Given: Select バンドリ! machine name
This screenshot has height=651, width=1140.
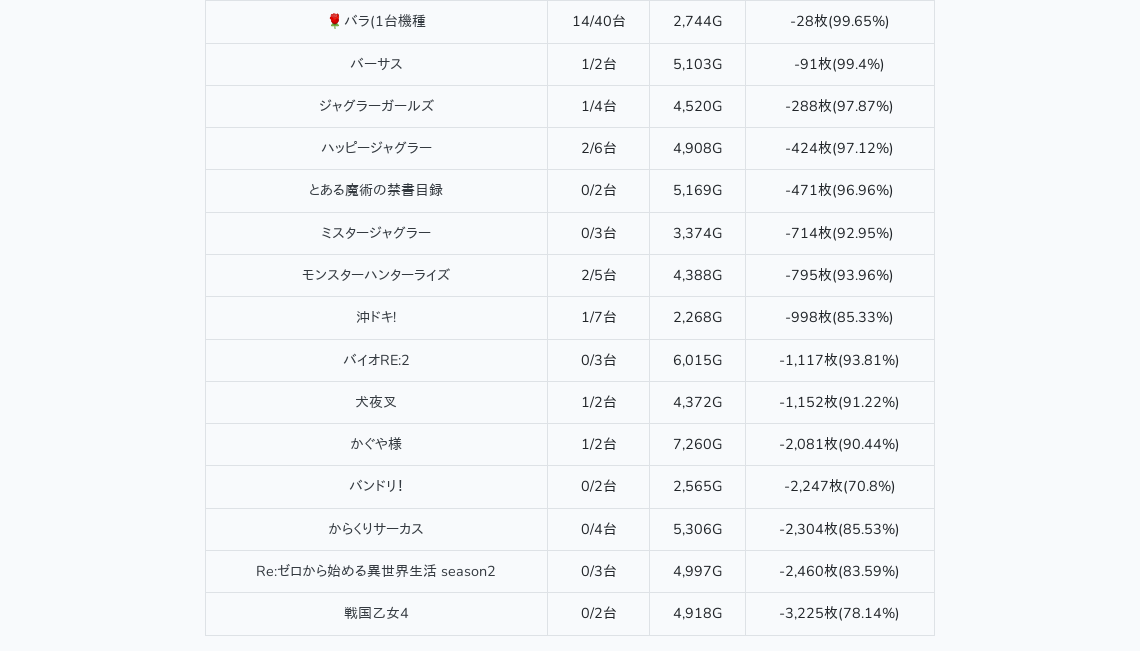Looking at the screenshot, I should [x=376, y=486].
